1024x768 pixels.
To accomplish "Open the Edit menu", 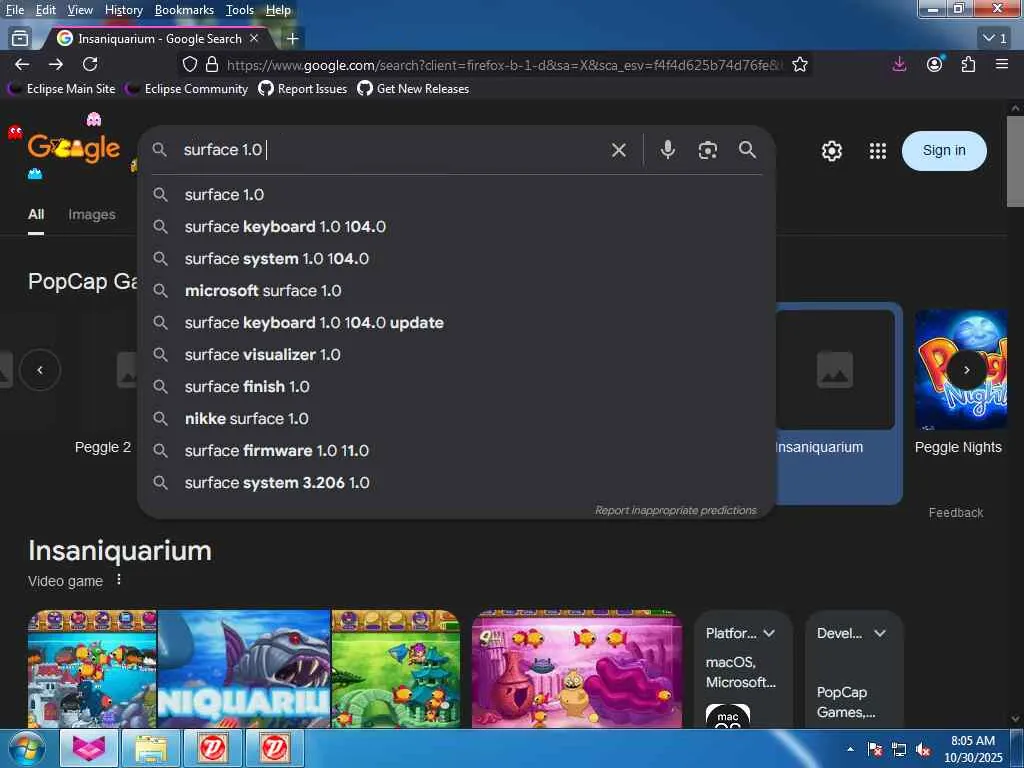I will [45, 10].
